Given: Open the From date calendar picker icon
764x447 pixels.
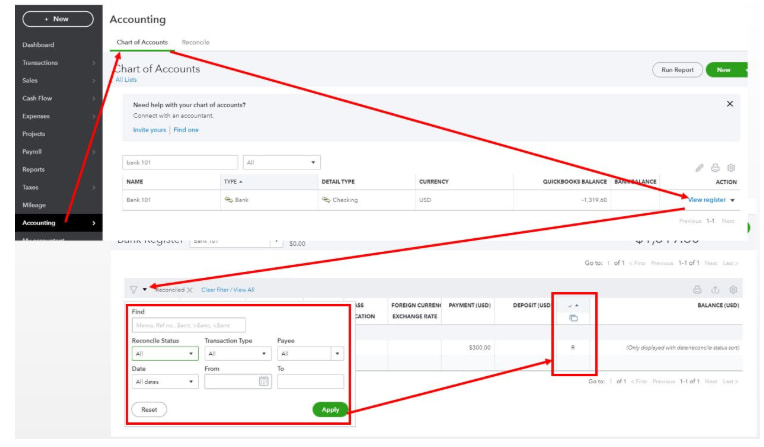Looking at the screenshot, I should point(264,382).
